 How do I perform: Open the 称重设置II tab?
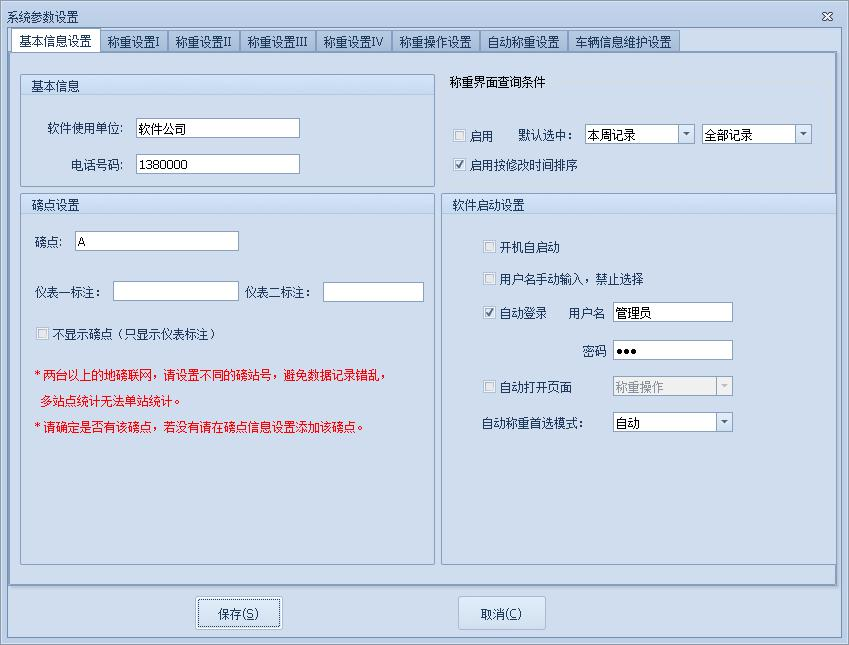(x=204, y=42)
